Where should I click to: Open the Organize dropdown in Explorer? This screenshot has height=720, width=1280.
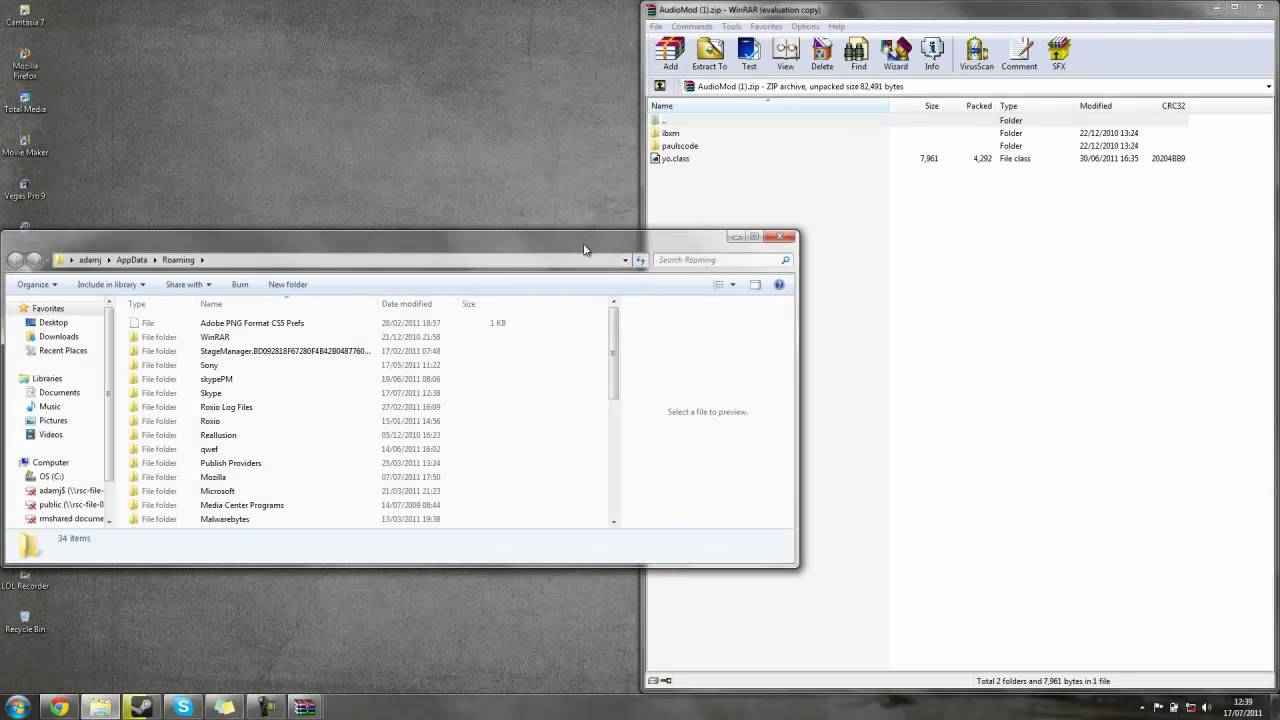pyautogui.click(x=36, y=285)
